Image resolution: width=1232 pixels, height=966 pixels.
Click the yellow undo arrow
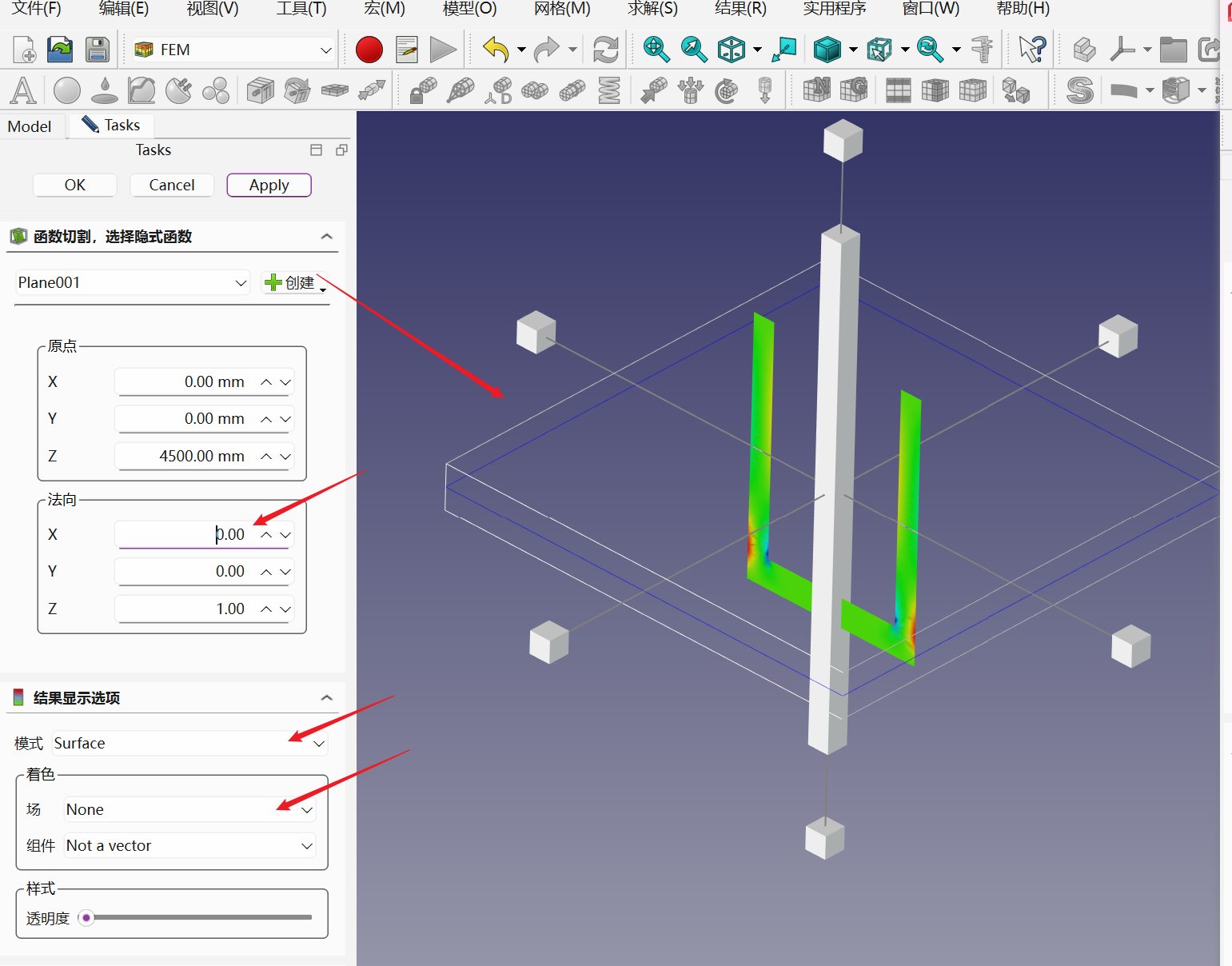point(496,50)
